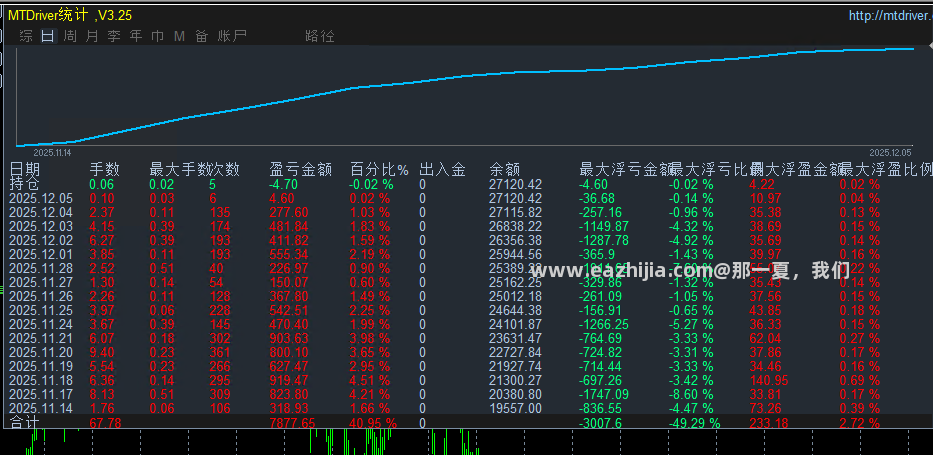Viewport: 933px width, 455px height.
Task: Click total floating loss percentage -49.29 %
Action: 694,423
